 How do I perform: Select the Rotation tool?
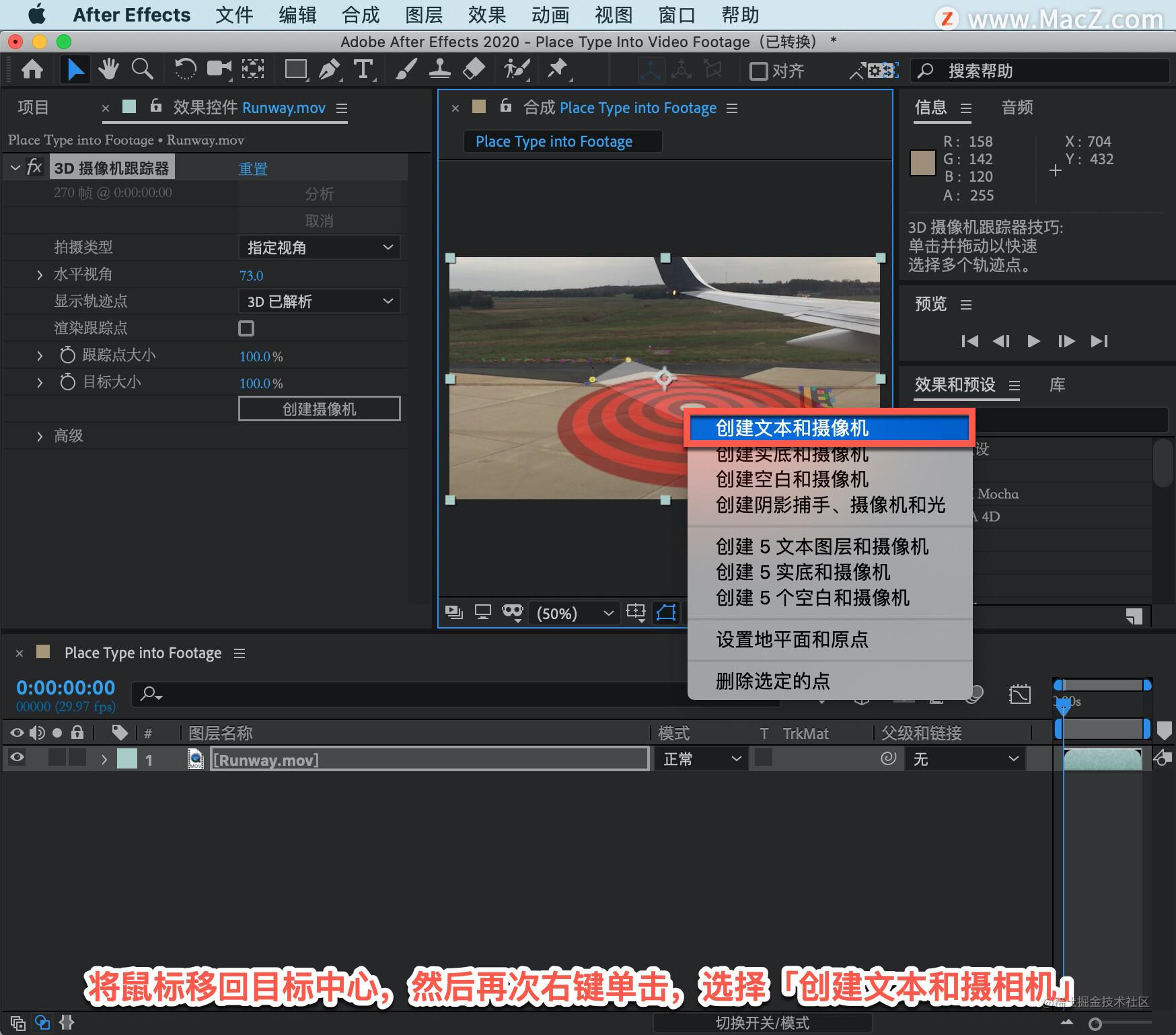184,69
